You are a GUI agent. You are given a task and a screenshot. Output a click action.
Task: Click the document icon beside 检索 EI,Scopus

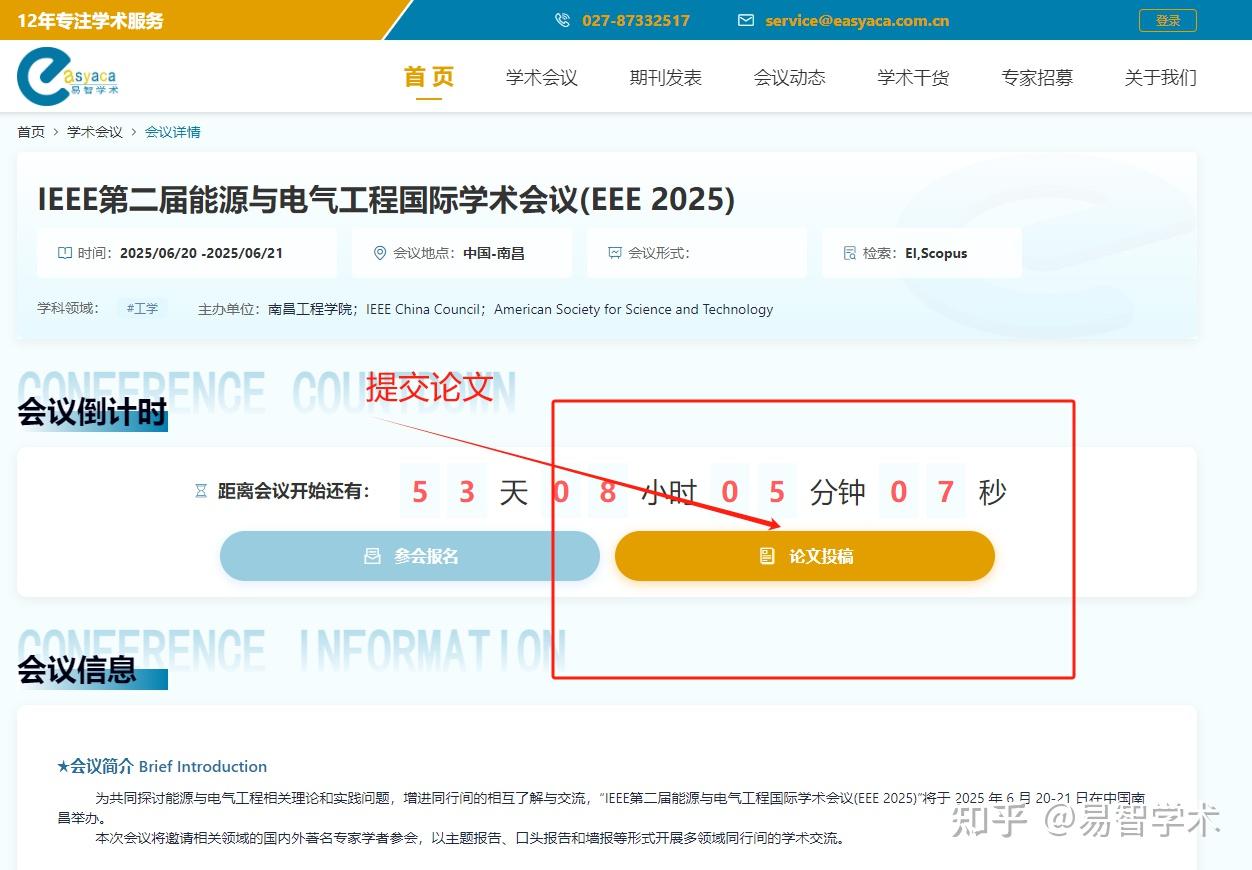pos(849,253)
